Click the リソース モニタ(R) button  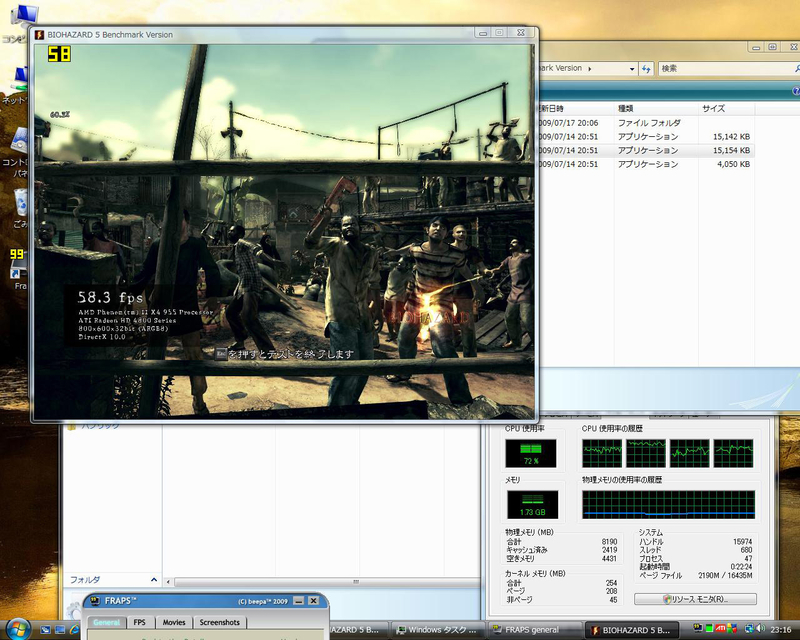click(695, 599)
